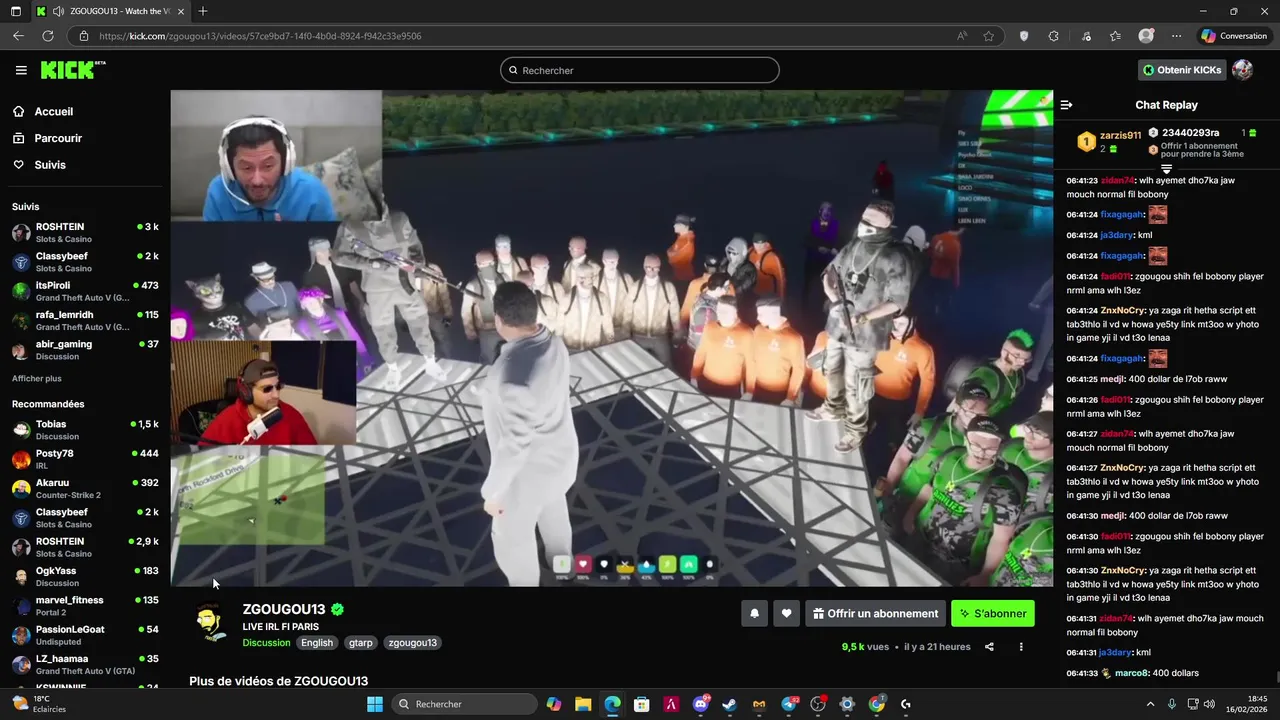The height and width of the screenshot is (720, 1280).
Task: Open the Kick user profile avatar
Action: (x=1243, y=70)
